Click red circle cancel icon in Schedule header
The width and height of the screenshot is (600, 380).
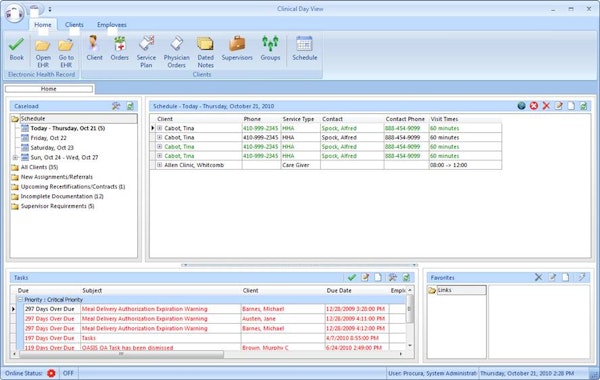click(534, 106)
